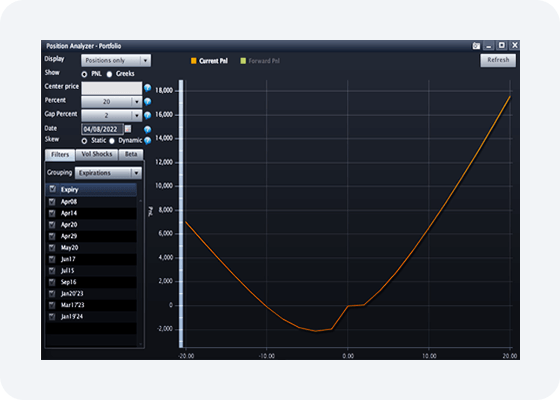Viewport: 560px width, 400px height.
Task: Click the screenshot camera icon in title bar
Action: coord(476,46)
